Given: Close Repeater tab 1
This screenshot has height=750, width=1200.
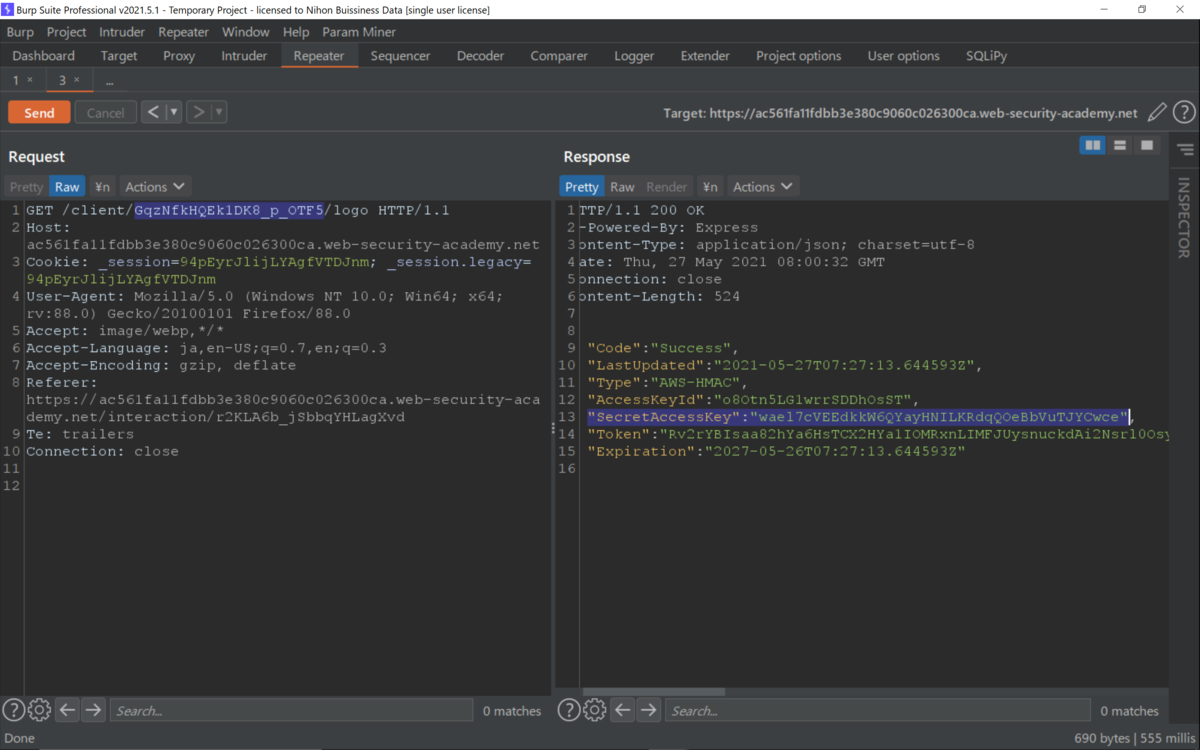Looking at the screenshot, I should click(x=30, y=80).
